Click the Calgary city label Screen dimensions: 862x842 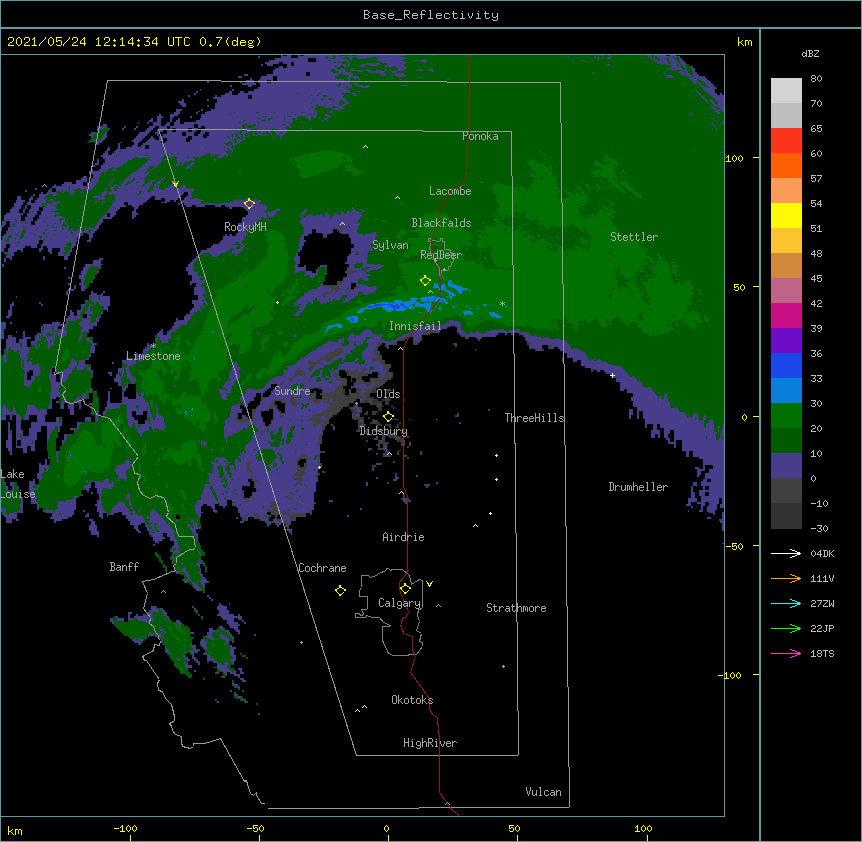[399, 603]
